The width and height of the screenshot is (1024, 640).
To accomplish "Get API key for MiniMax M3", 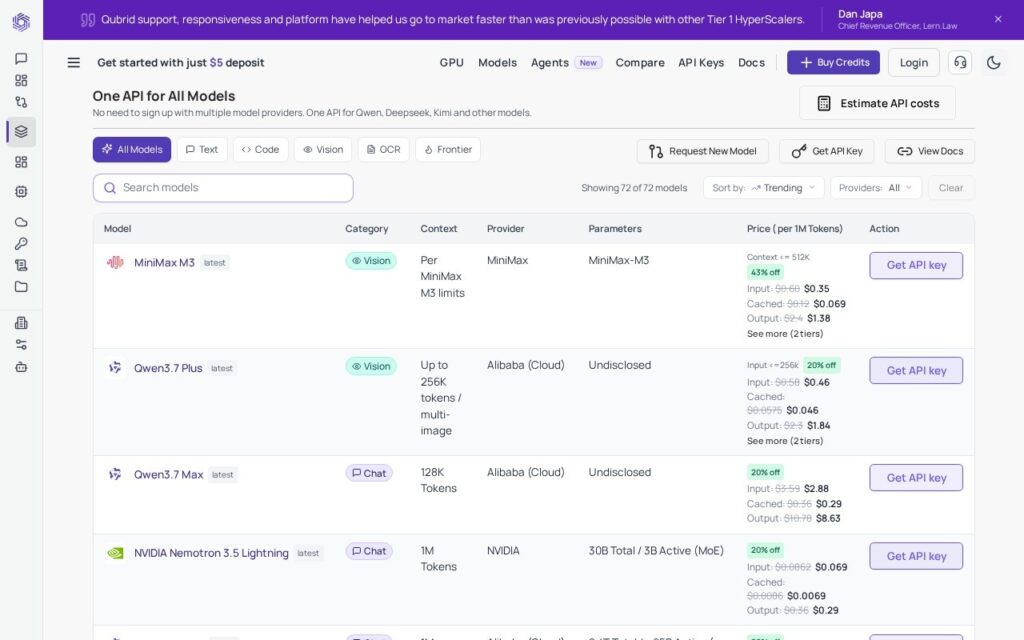I will [x=916, y=265].
